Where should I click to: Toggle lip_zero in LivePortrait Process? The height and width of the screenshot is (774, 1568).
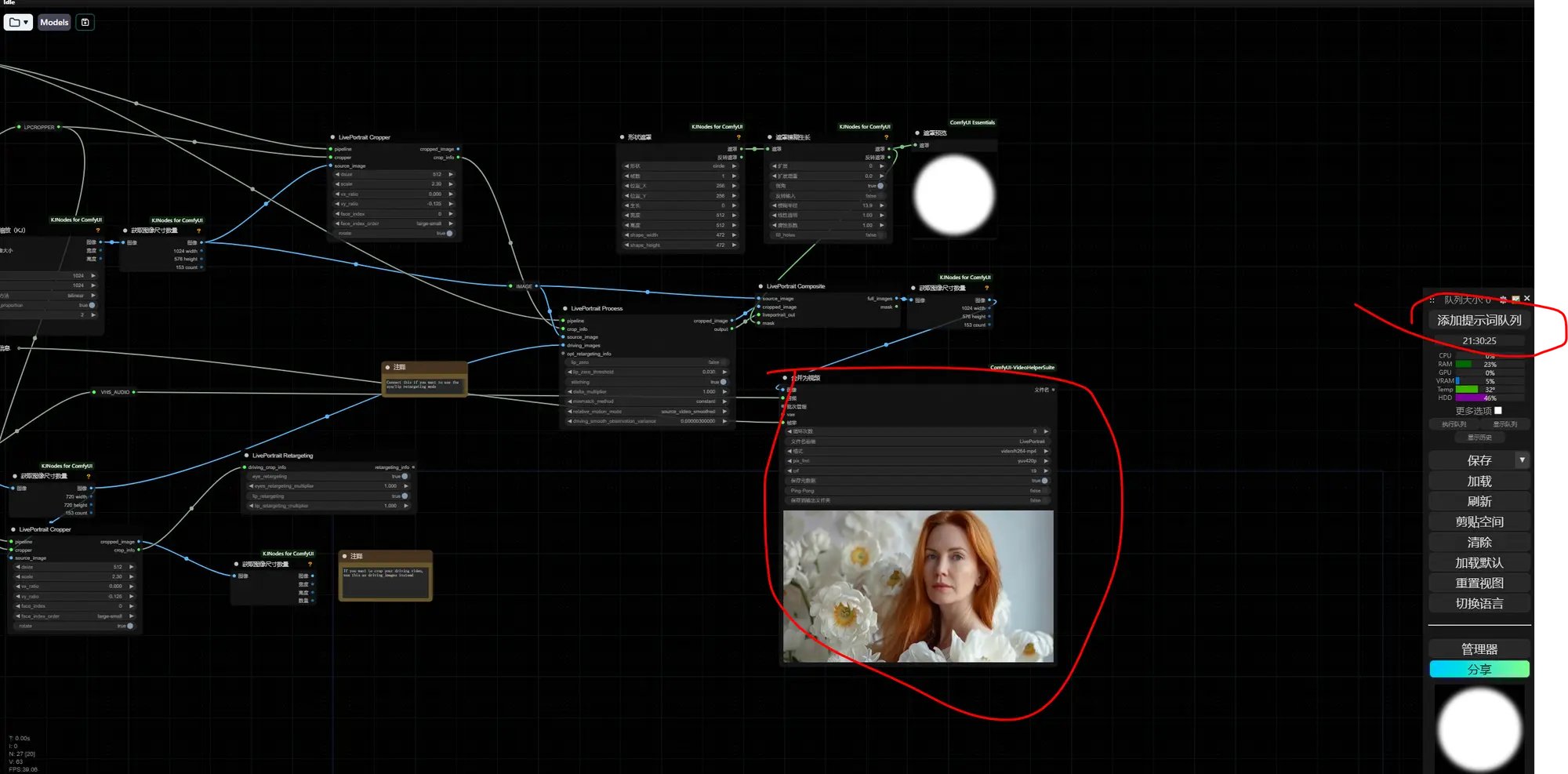(x=647, y=362)
